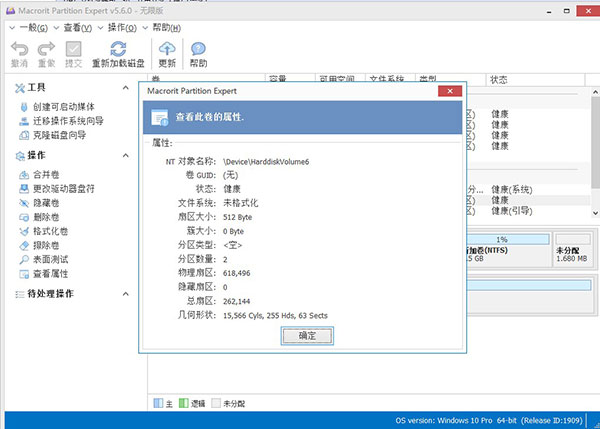Maximize the main Macrorit window

point(567,11)
